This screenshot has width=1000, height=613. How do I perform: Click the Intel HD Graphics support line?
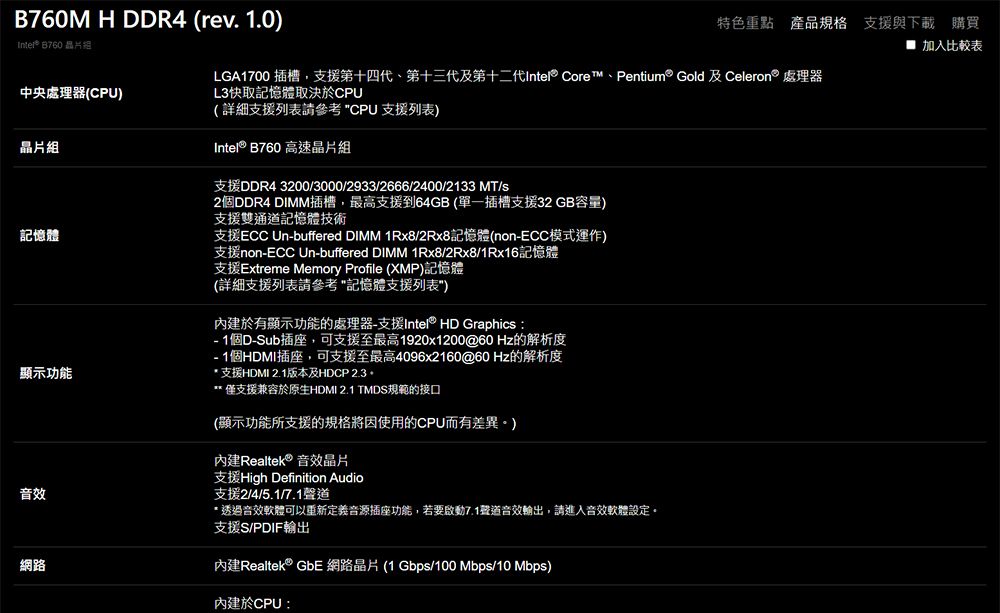click(369, 323)
